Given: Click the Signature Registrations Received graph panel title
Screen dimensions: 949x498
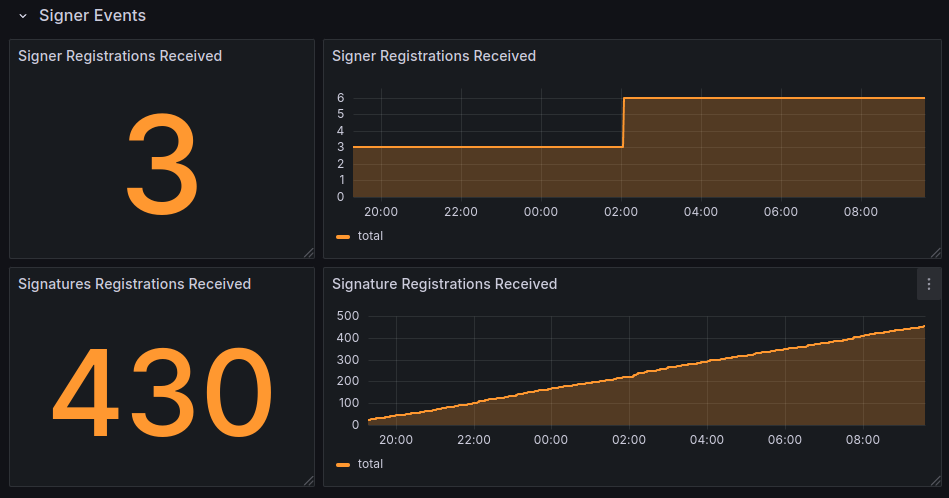Looking at the screenshot, I should (444, 284).
